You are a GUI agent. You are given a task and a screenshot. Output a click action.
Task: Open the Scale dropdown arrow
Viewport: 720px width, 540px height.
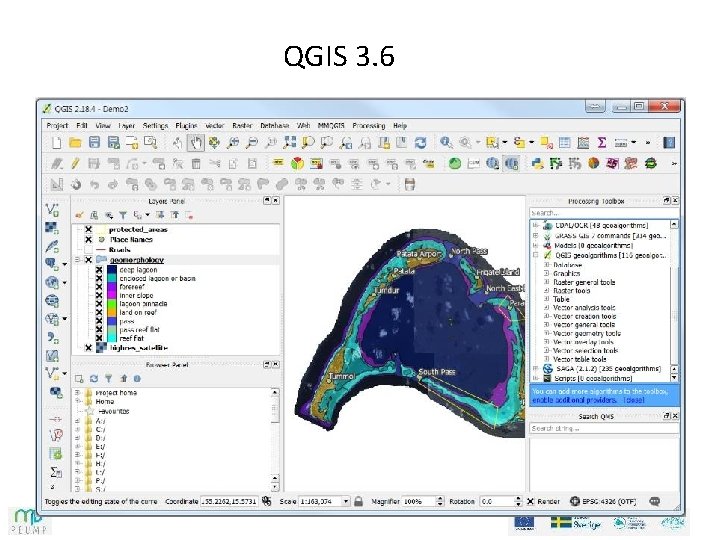click(x=346, y=501)
